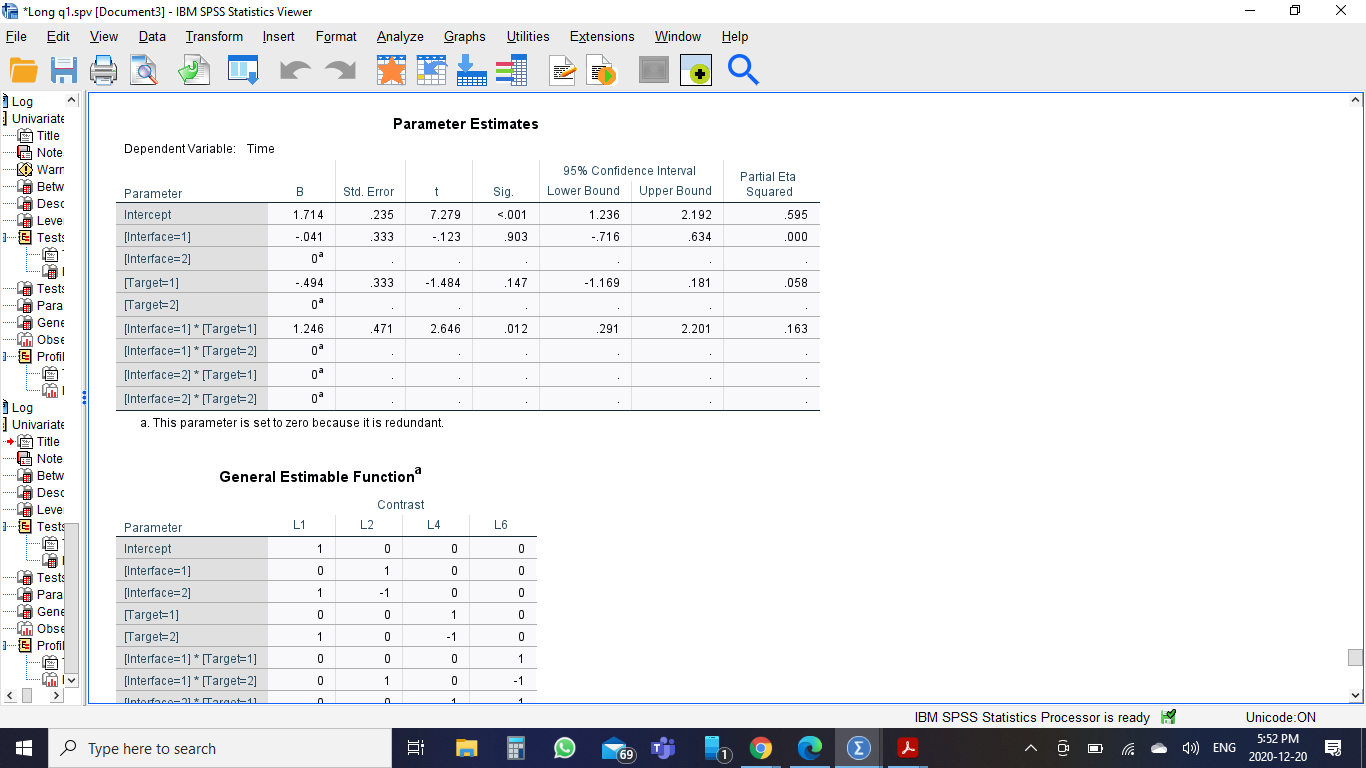Screen dimensions: 1366x768
Task: Save the output with the floppy disk icon
Action: pos(64,71)
